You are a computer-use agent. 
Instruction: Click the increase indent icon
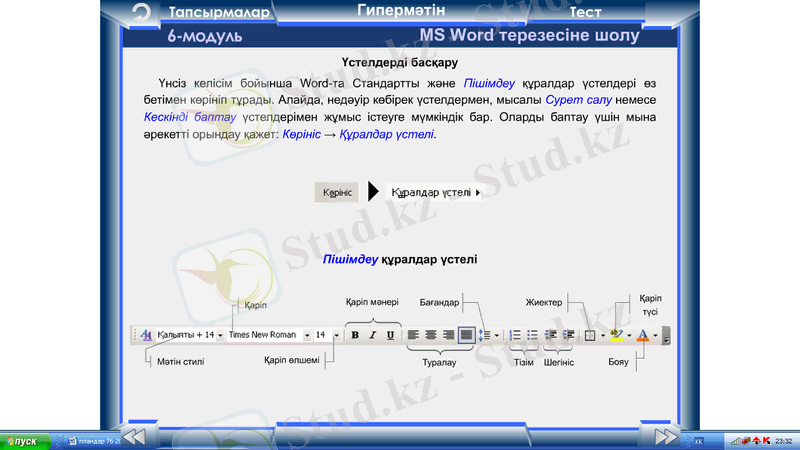[568, 335]
